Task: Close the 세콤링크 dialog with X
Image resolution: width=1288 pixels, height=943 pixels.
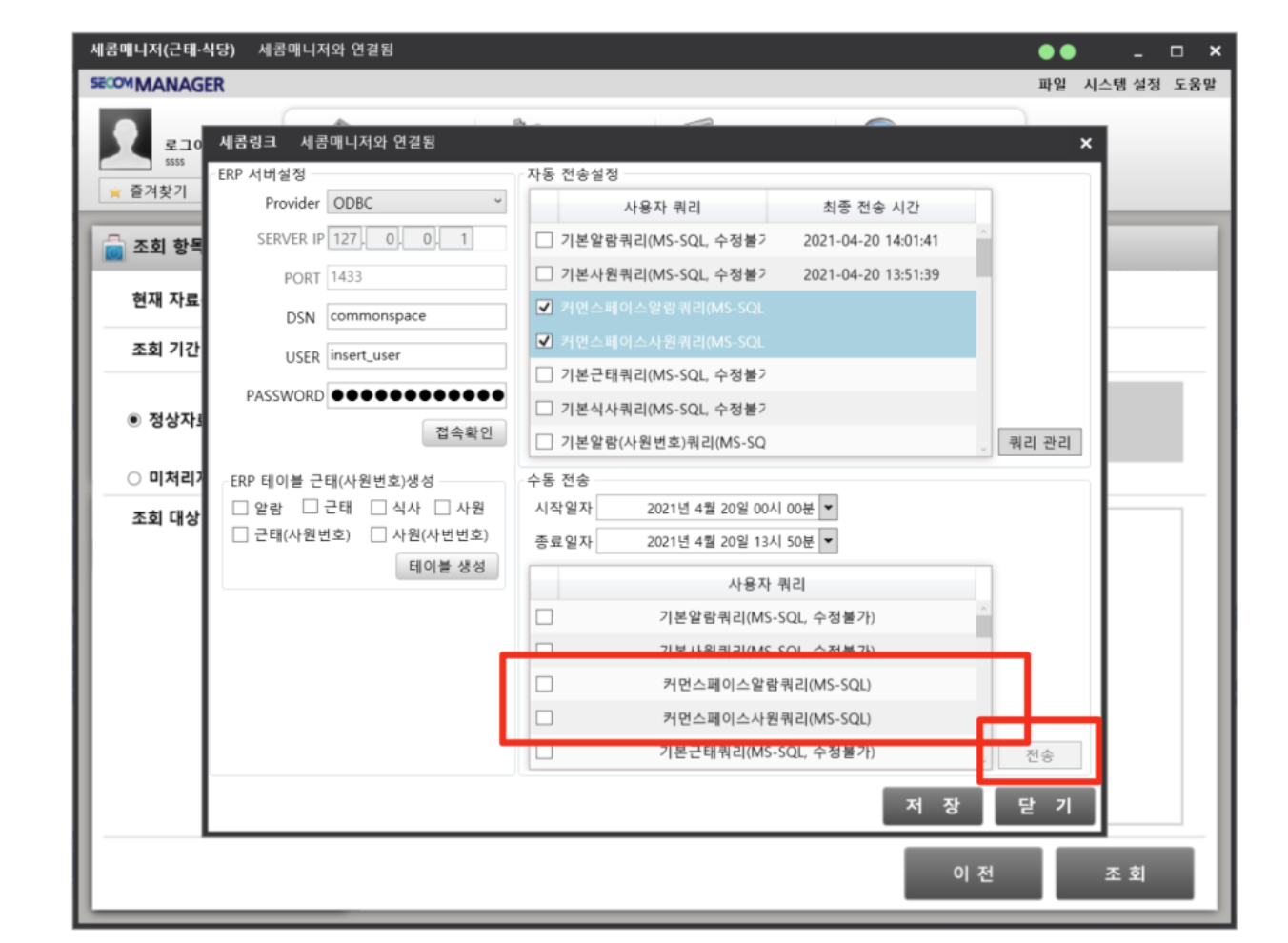Action: coord(1085,143)
